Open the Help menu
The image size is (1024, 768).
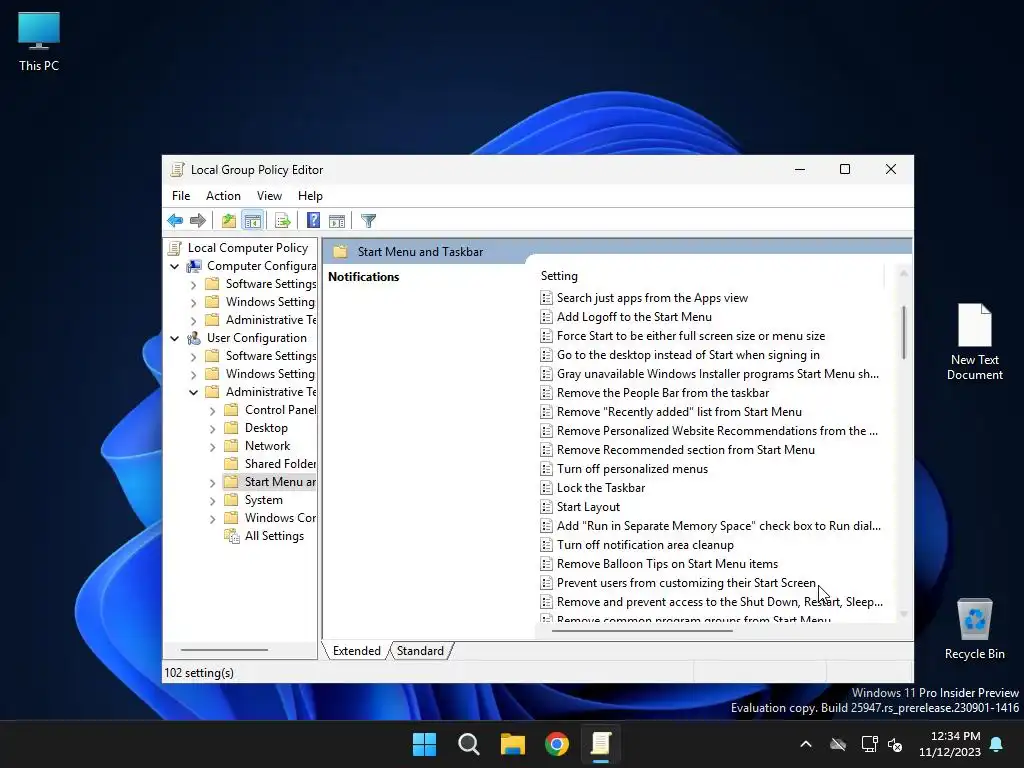pos(310,196)
